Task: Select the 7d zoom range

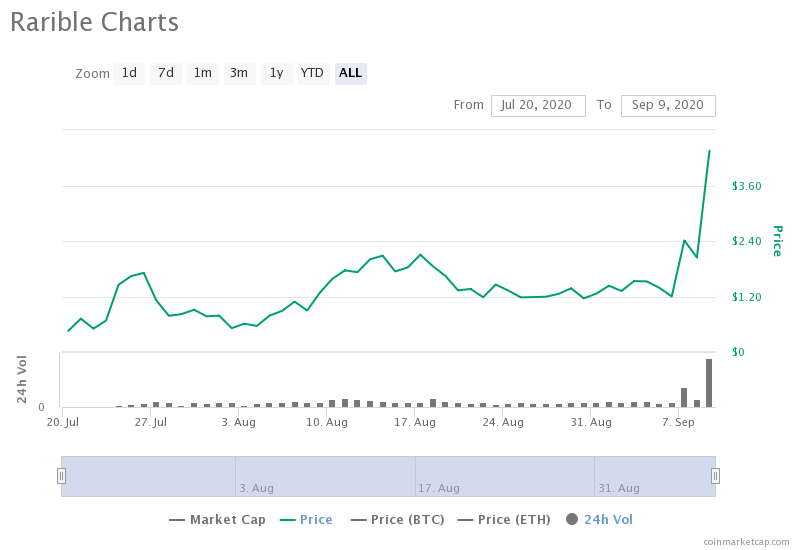Action: pos(166,73)
